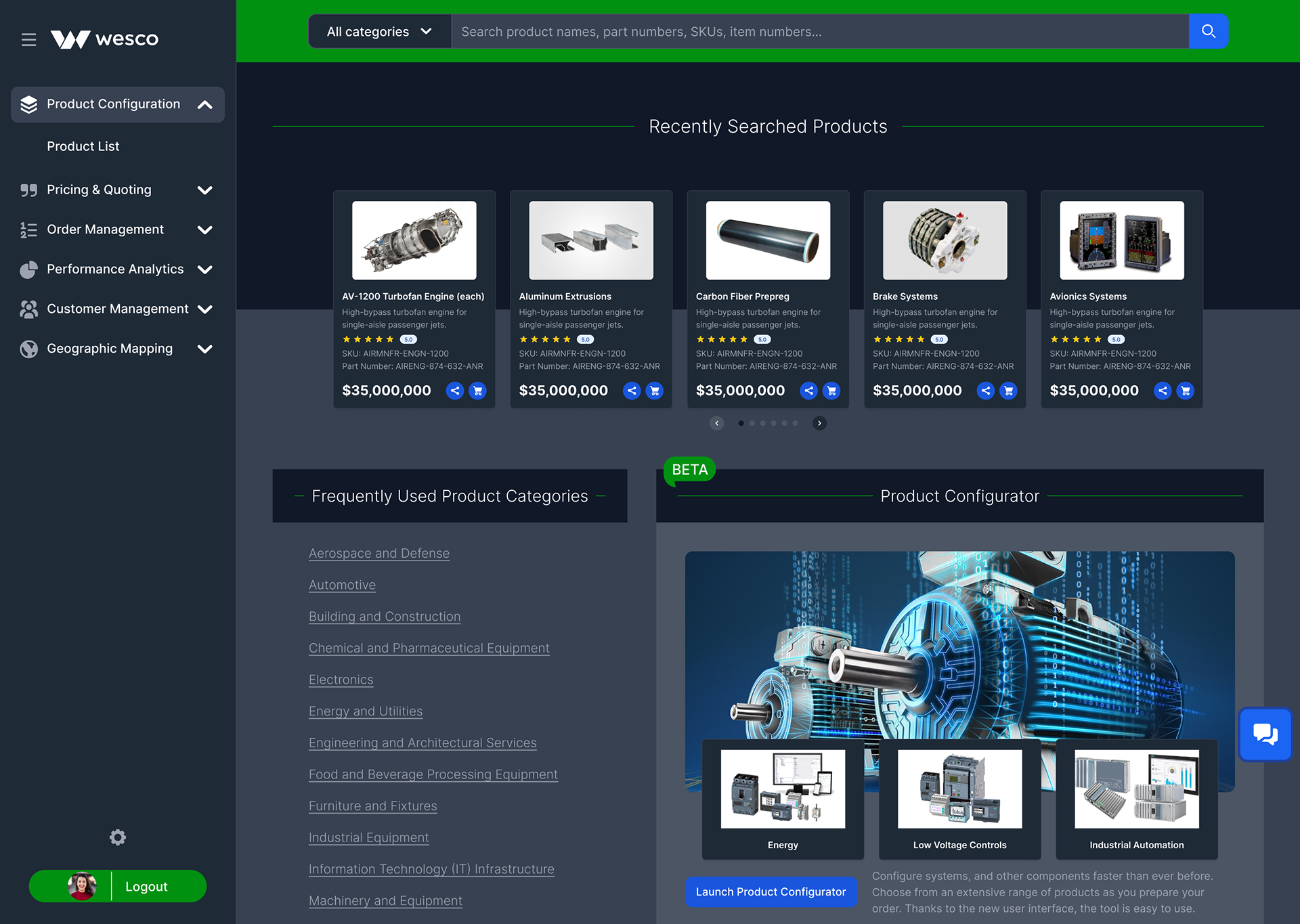The image size is (1300, 924).
Task: Add Carbon Fiber Prepreg to cart
Action: [831, 391]
